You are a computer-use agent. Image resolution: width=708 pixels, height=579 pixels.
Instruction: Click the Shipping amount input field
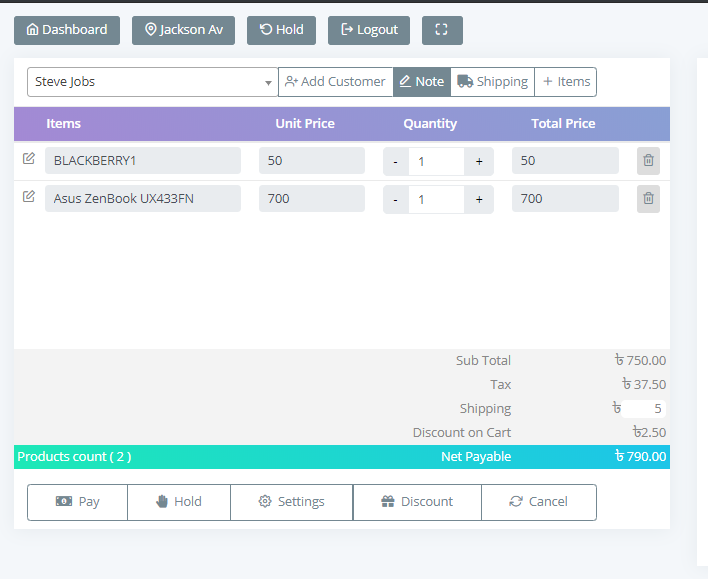[643, 408]
